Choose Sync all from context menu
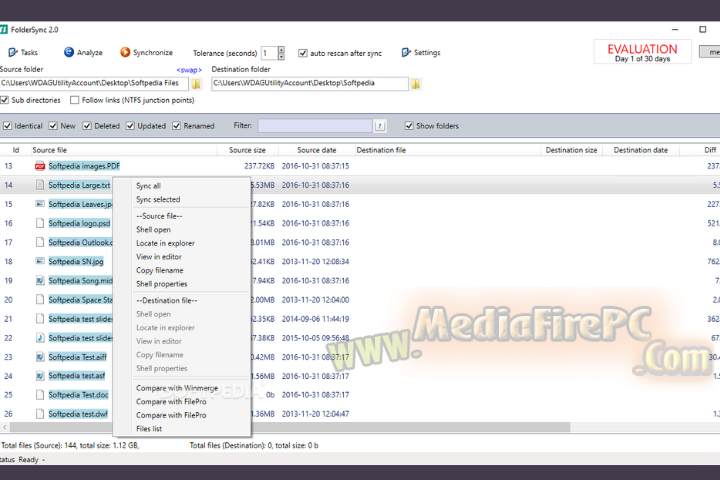This screenshot has width=720, height=480. (x=148, y=186)
